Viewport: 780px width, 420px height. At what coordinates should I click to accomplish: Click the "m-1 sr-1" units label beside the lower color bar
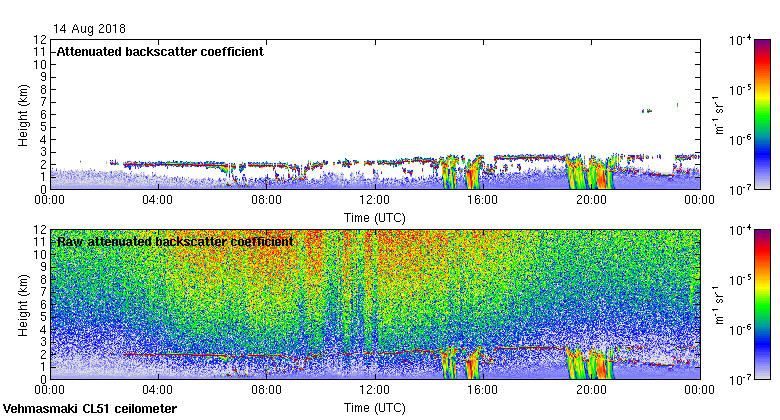[x=719, y=305]
